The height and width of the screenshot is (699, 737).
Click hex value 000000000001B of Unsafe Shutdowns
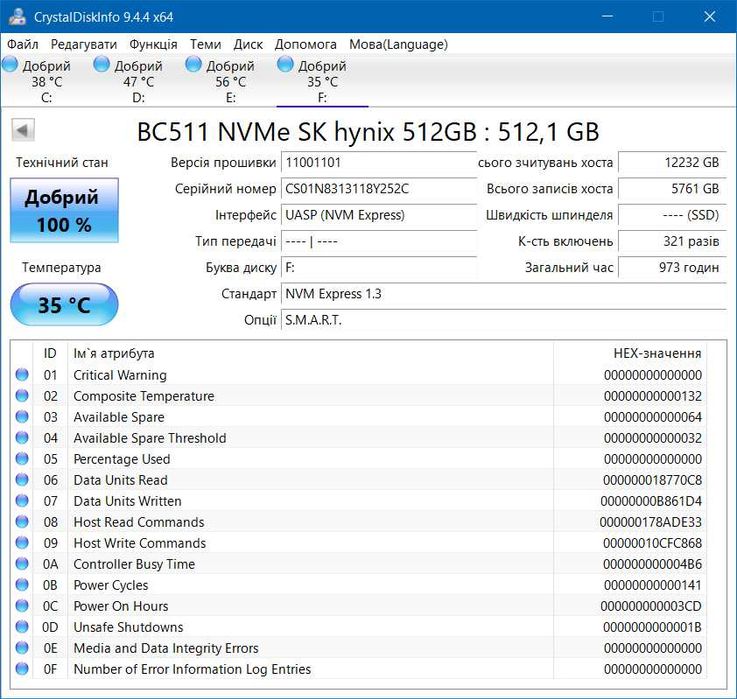652,627
